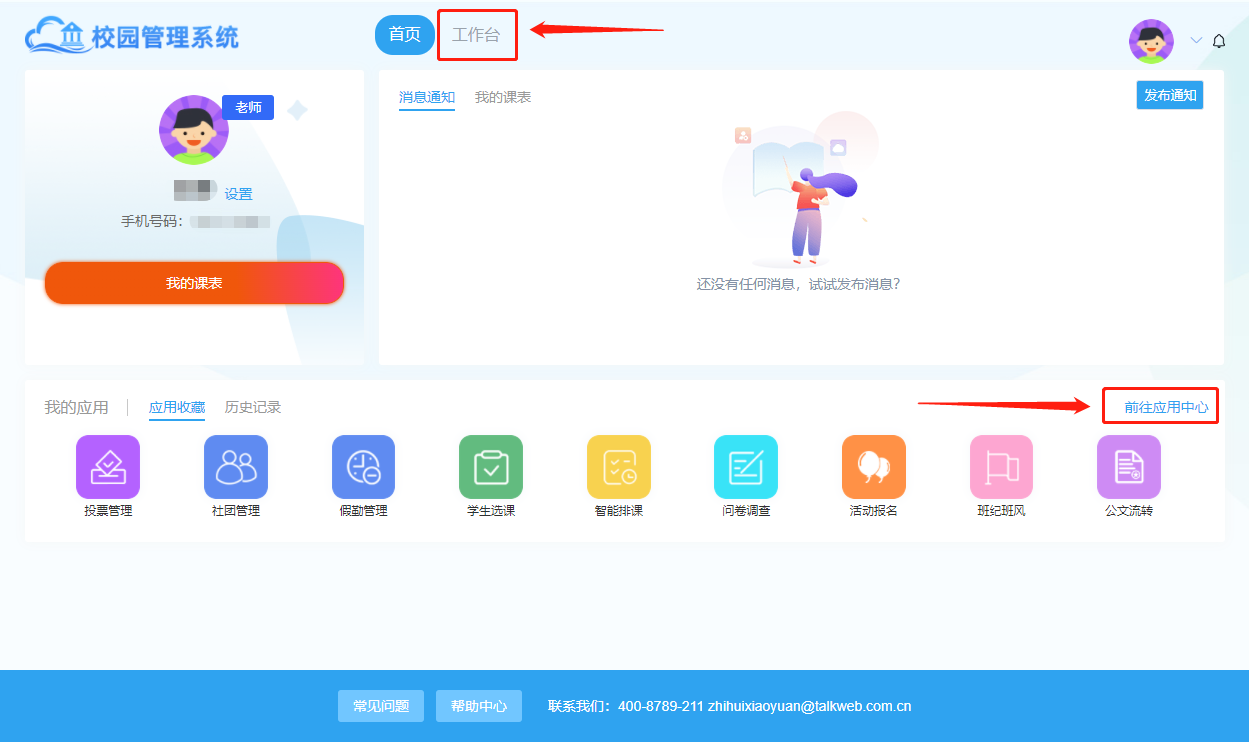Switch to the 工作台 workbench tab
The width and height of the screenshot is (1249, 742).
[x=476, y=35]
